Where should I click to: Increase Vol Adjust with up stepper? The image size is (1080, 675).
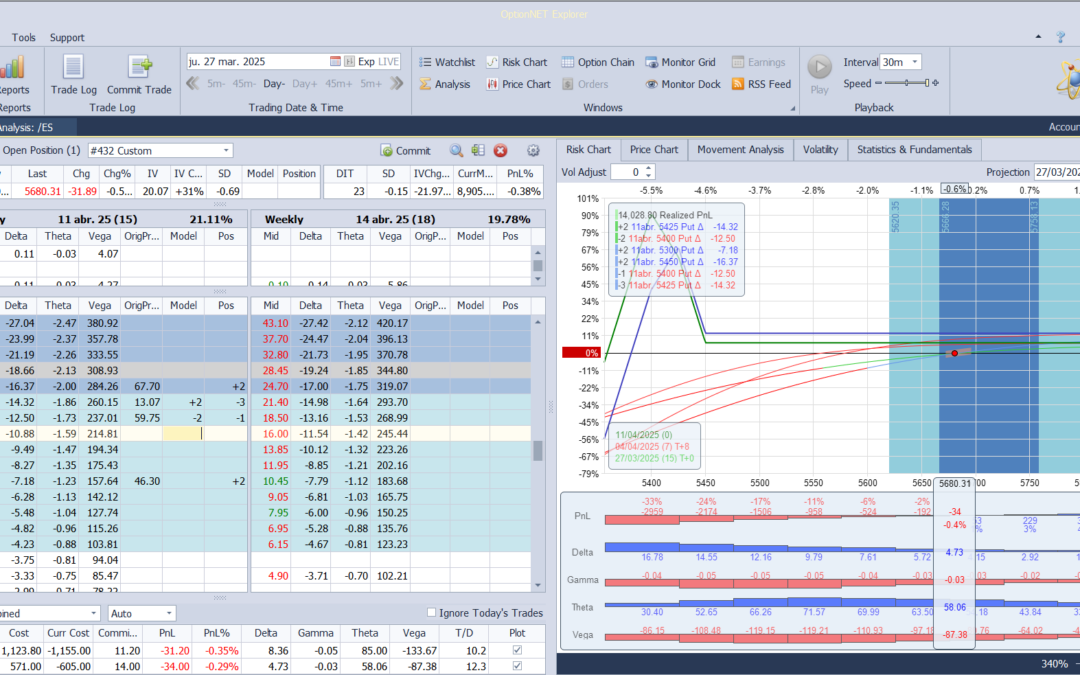tap(648, 168)
